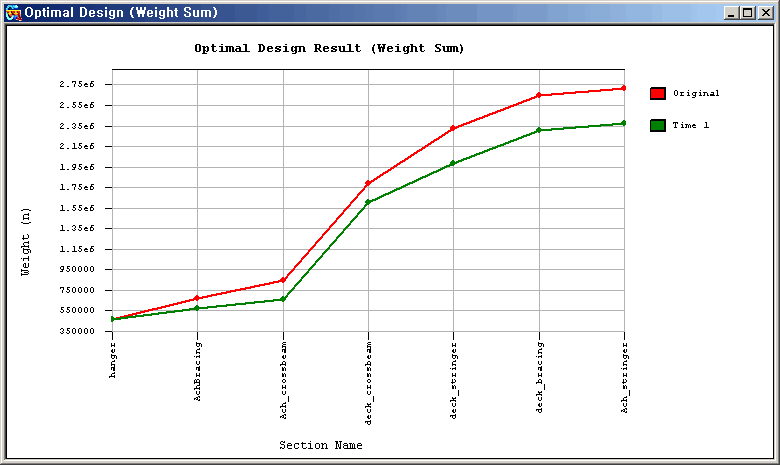
Task: Click the chart title 'Optimal Design Result (Weight Sum)'
Action: pyautogui.click(x=329, y=49)
